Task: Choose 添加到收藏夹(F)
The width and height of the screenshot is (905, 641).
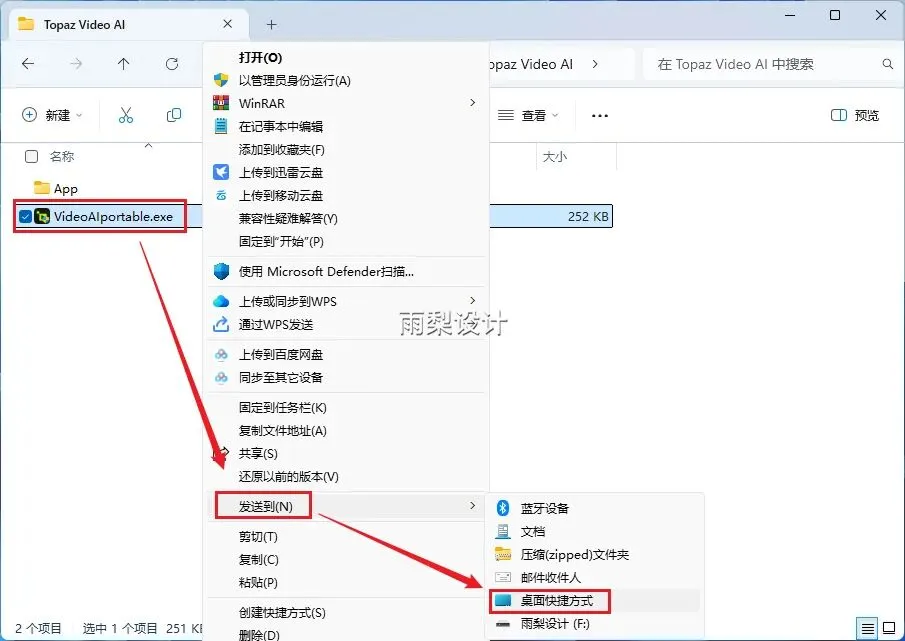Action: pos(346,149)
